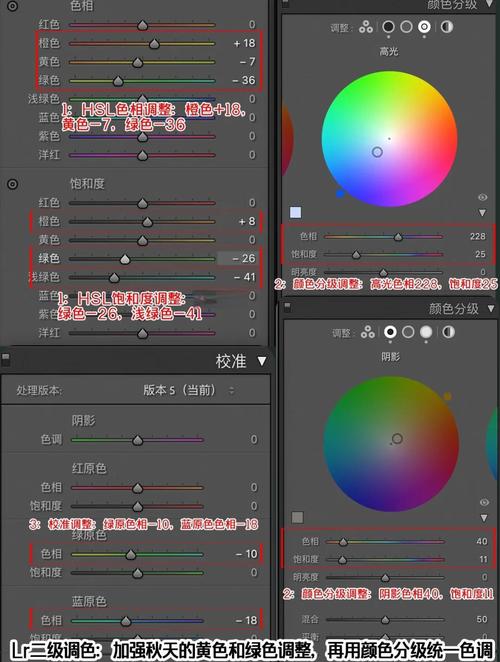Select the saturation target adjustment tool icon

tap(13, 184)
